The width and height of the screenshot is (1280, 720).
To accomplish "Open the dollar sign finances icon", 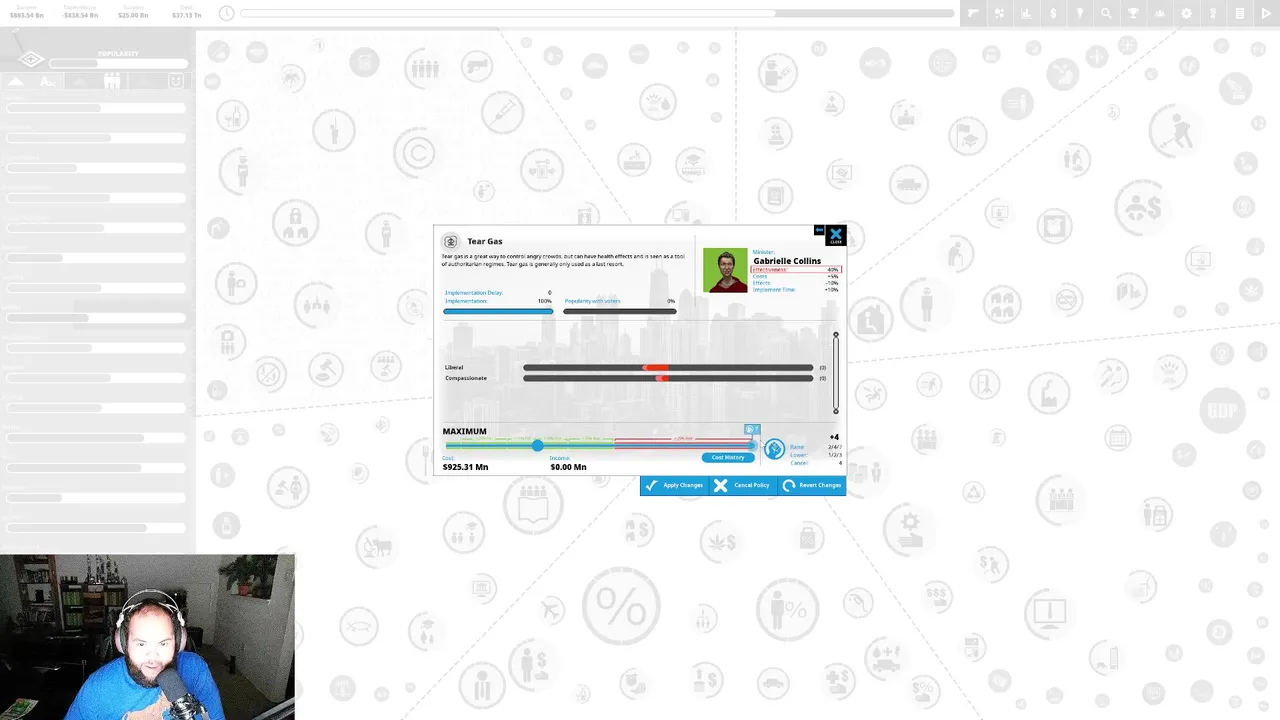I will click(x=1053, y=14).
